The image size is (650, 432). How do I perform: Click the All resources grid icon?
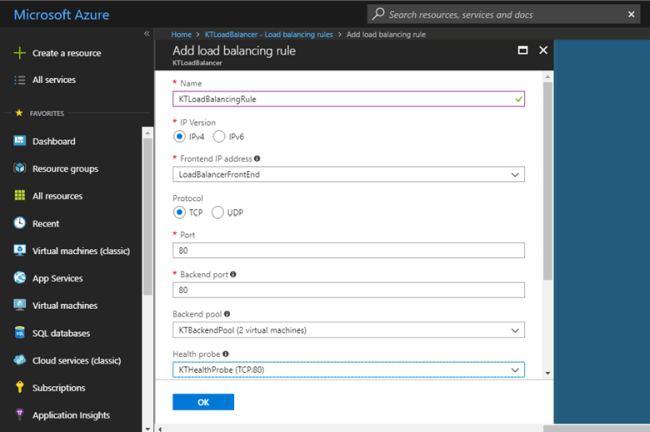(20, 196)
